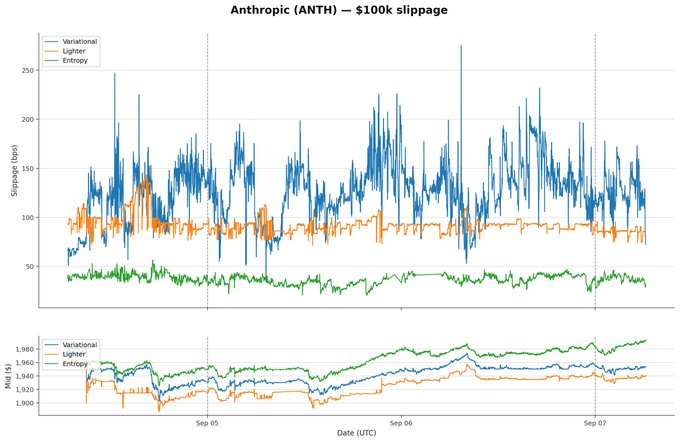Click the 'Slippage (bps)' y-axis label
Screen dimensions: 680x442
(14, 170)
